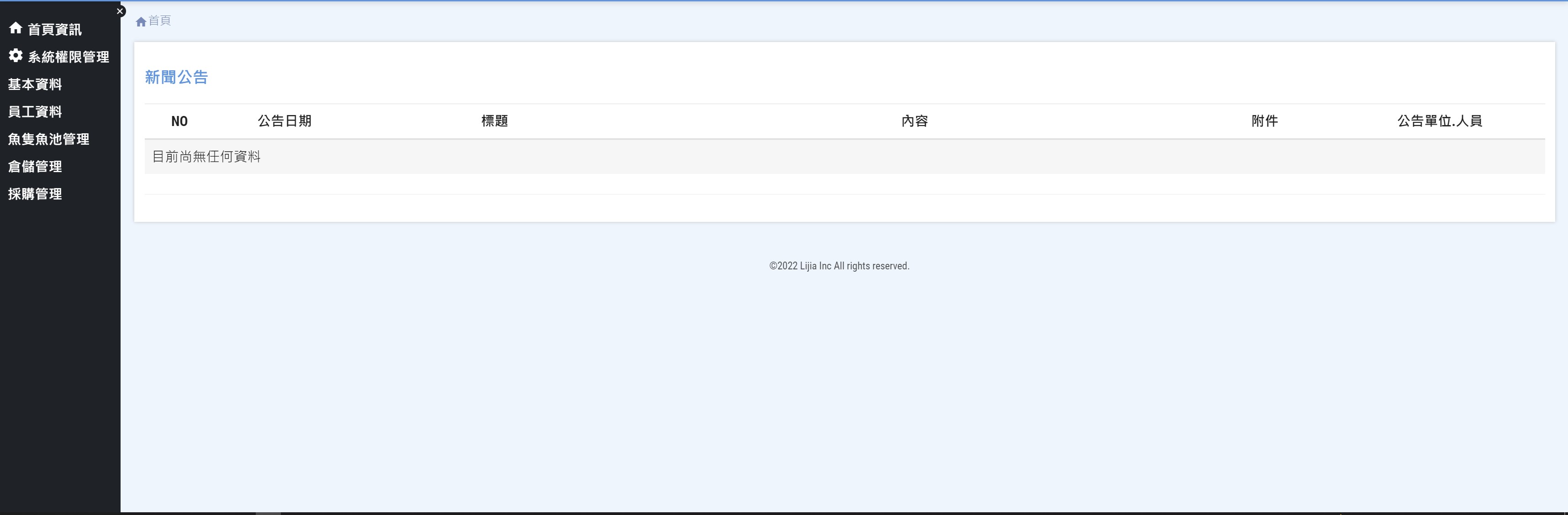Screen dimensions: 1568x515
Task: Open 員工資料 in the sidebar
Action: pos(35,111)
